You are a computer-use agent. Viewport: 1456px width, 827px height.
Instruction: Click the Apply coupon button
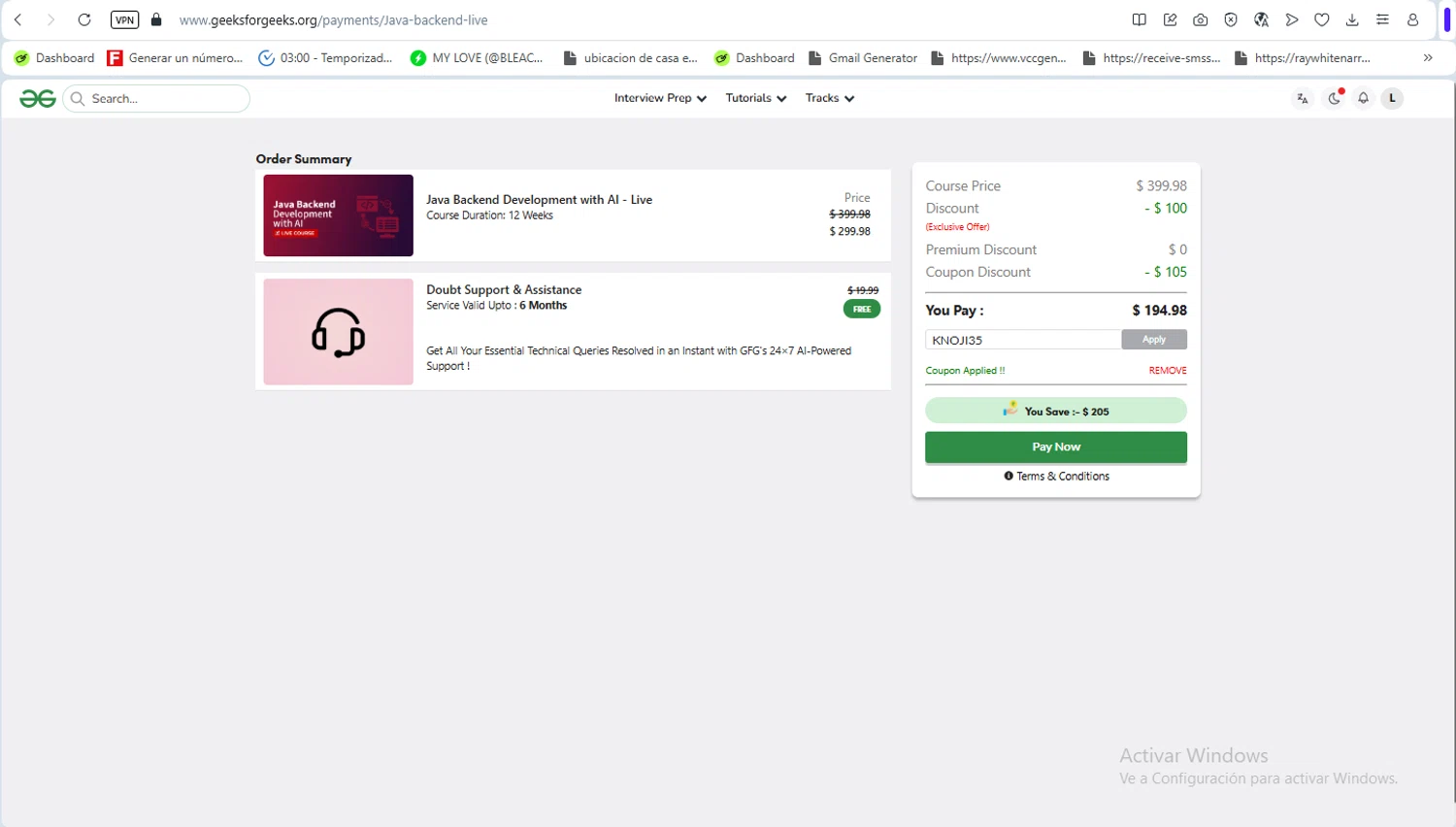[1154, 340]
